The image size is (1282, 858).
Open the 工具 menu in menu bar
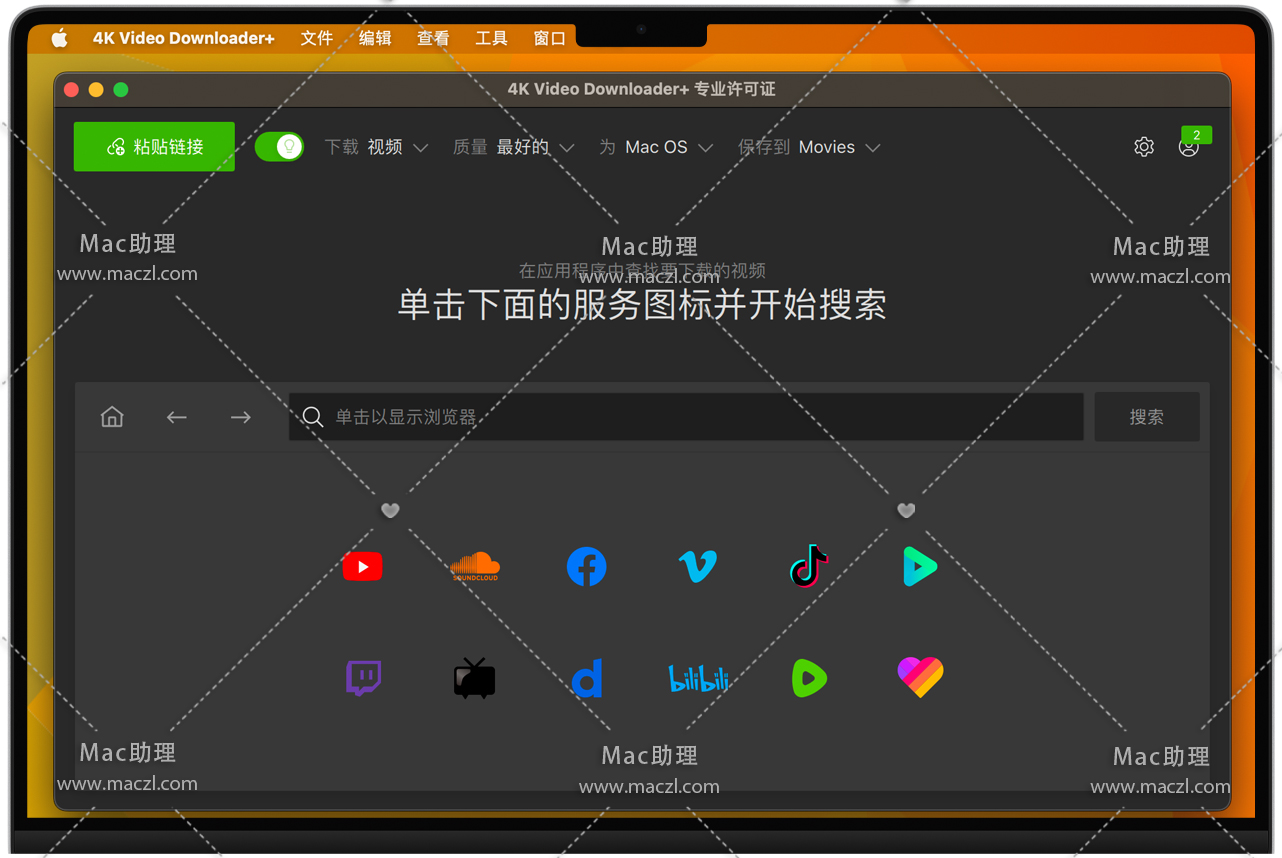pos(491,38)
